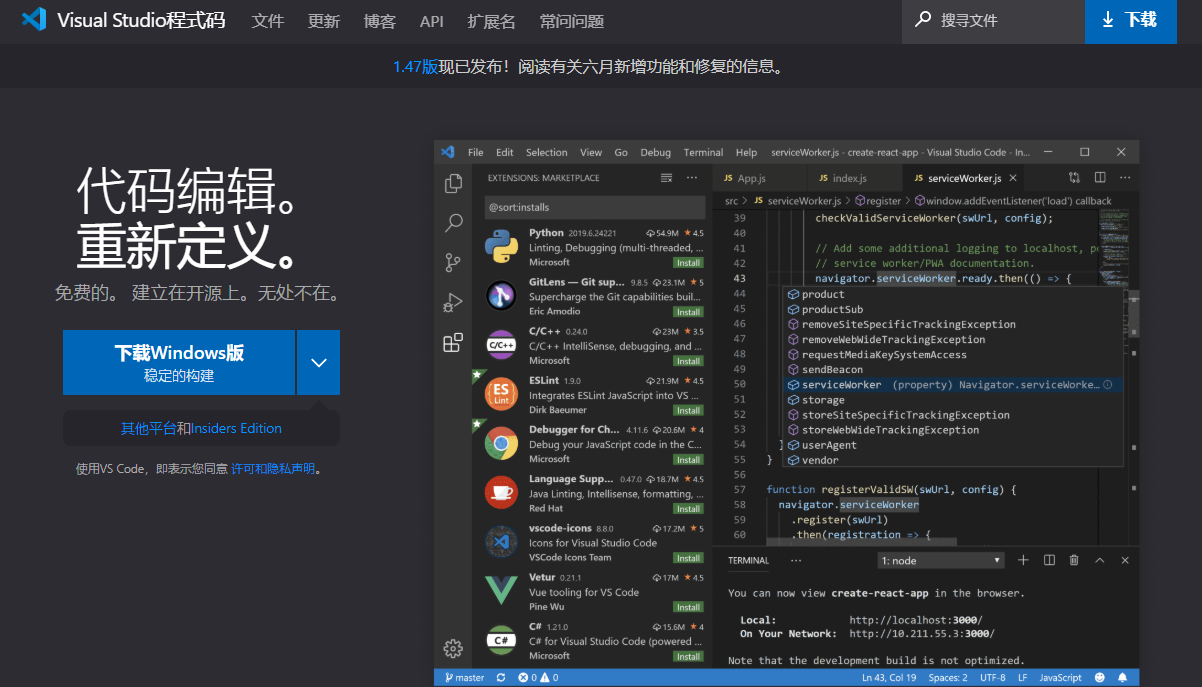
Task: Expand the download options chevron dropdown
Action: (319, 362)
